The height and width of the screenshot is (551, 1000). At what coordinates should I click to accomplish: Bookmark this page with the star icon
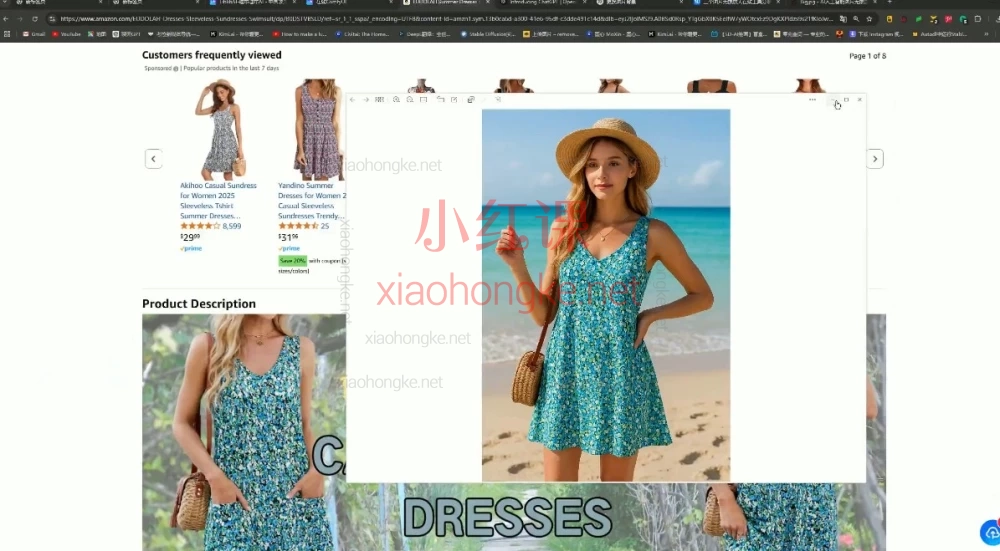pyautogui.click(x=867, y=19)
